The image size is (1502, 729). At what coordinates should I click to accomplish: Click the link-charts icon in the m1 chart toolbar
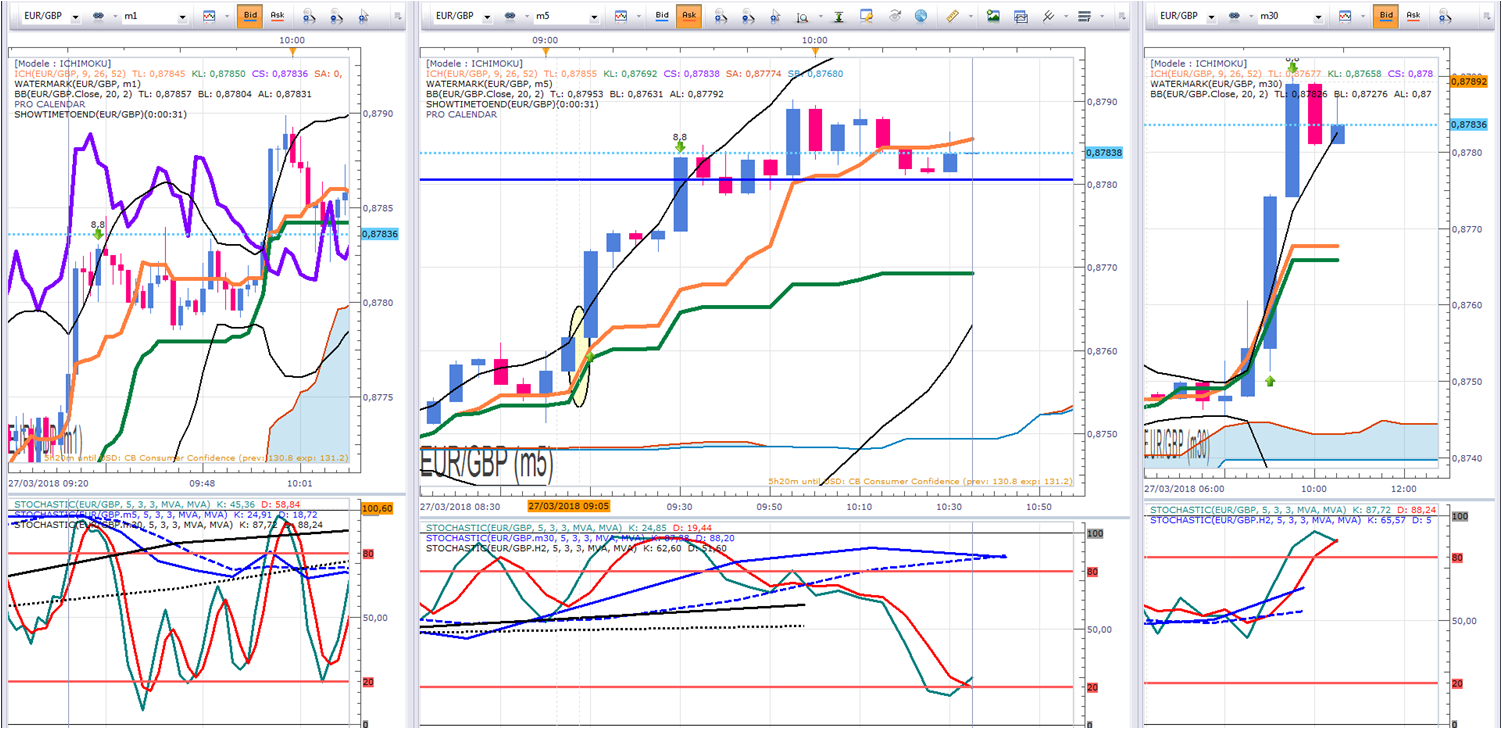click(x=97, y=16)
